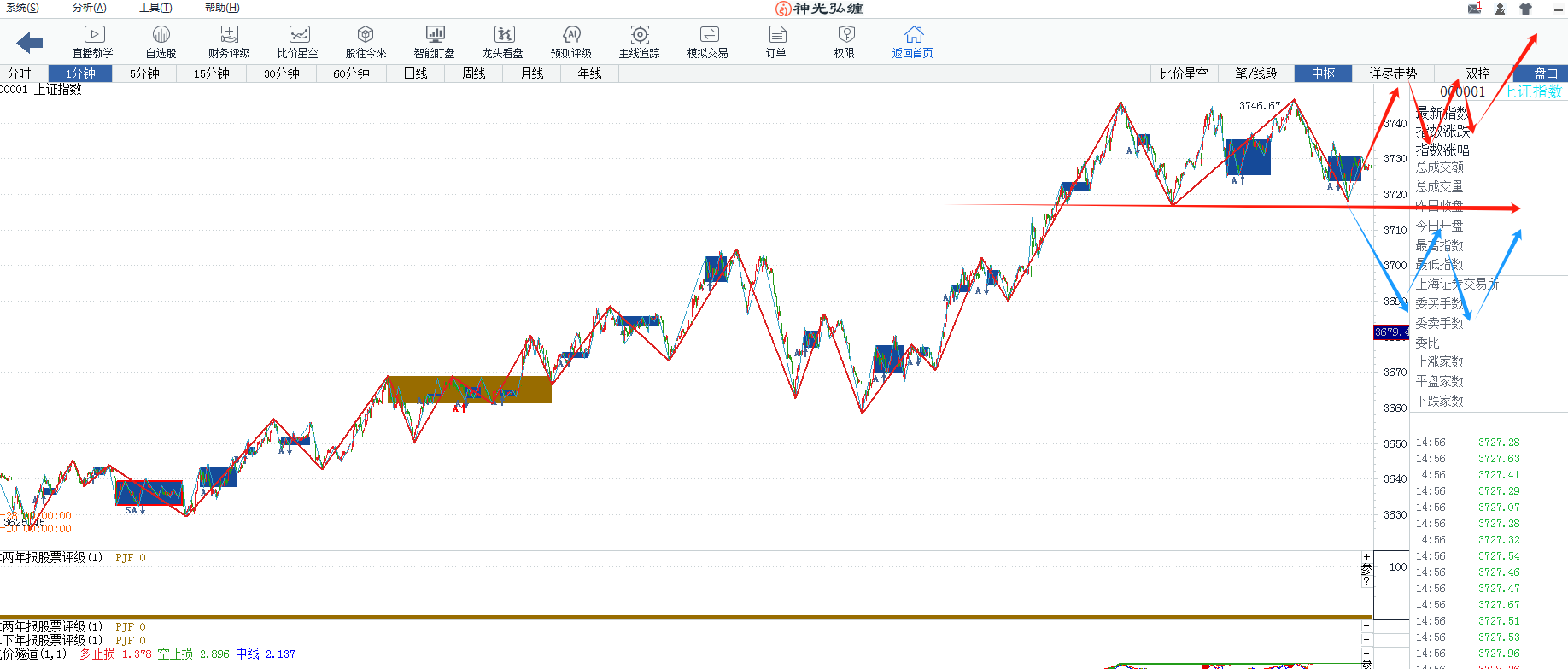Open the 系统(S) menu
This screenshot has width=1568, height=669.
pyautogui.click(x=22, y=8)
